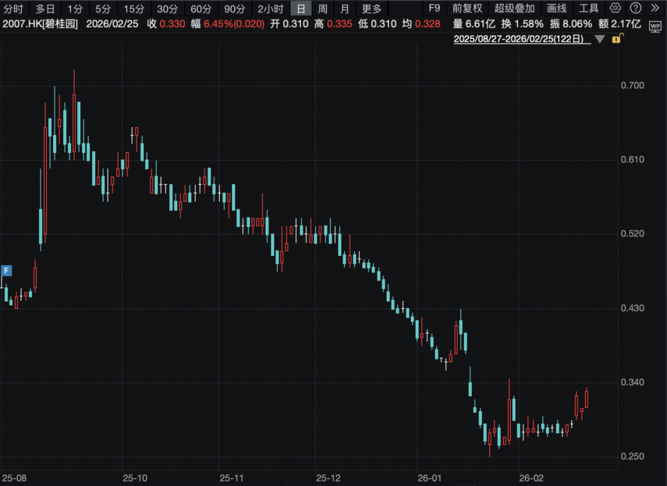Select the 60分 period
This screenshot has width=667, height=486.
coord(201,8)
